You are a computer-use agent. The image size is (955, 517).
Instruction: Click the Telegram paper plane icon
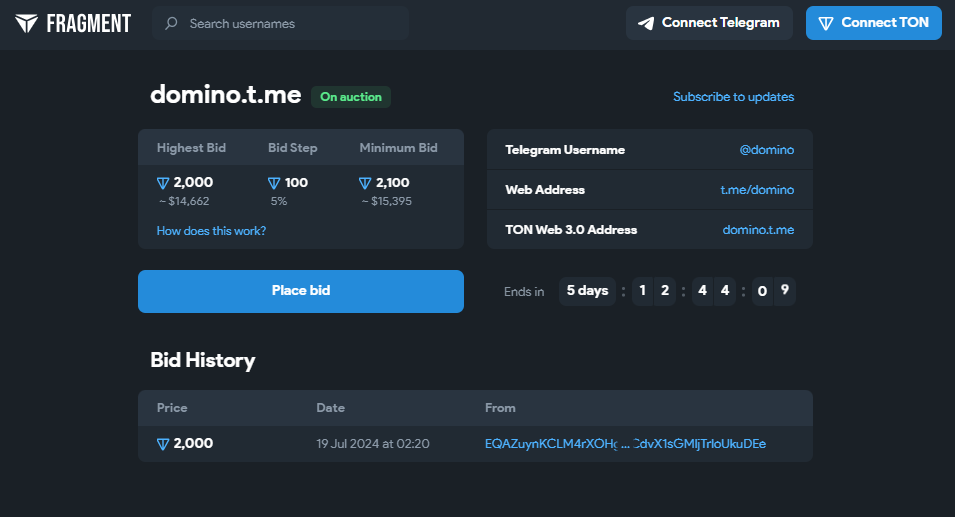[646, 23]
